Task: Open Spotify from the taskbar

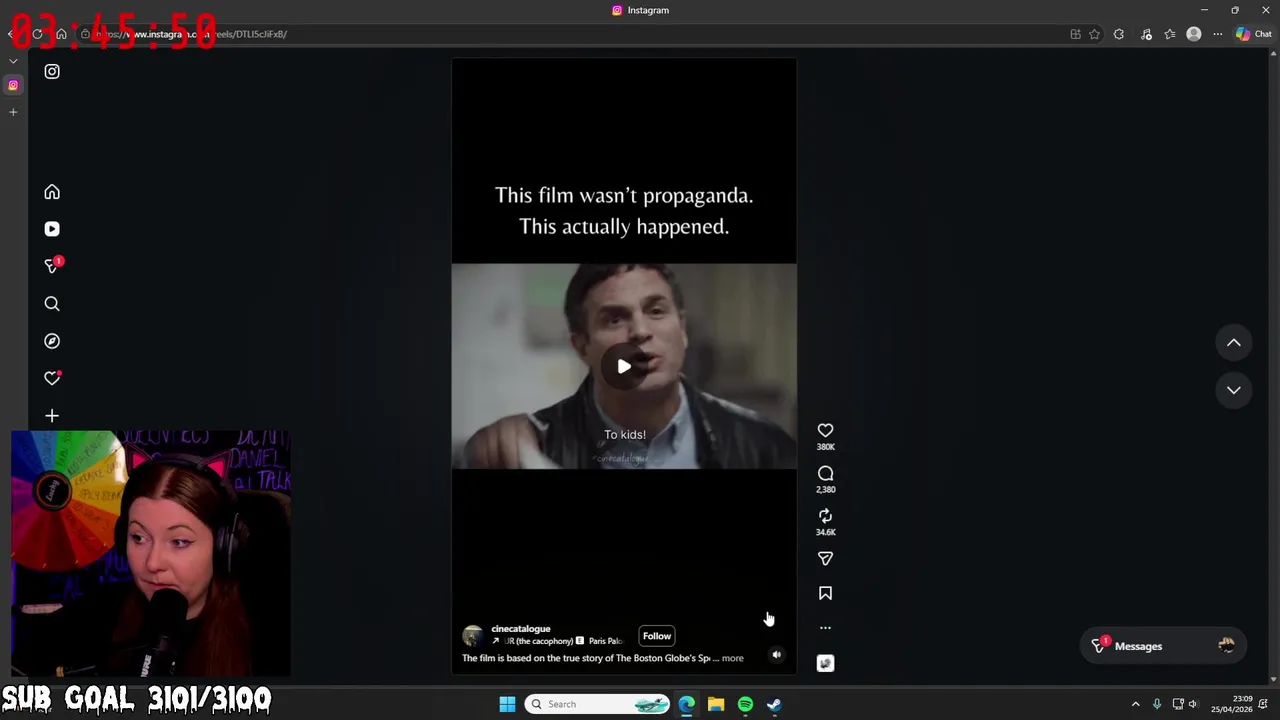Action: tap(745, 704)
